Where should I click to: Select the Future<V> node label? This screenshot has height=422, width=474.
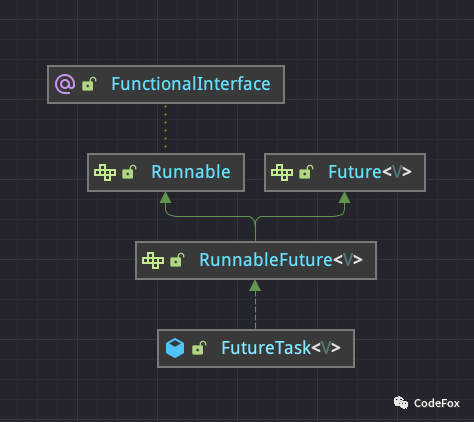click(x=370, y=172)
